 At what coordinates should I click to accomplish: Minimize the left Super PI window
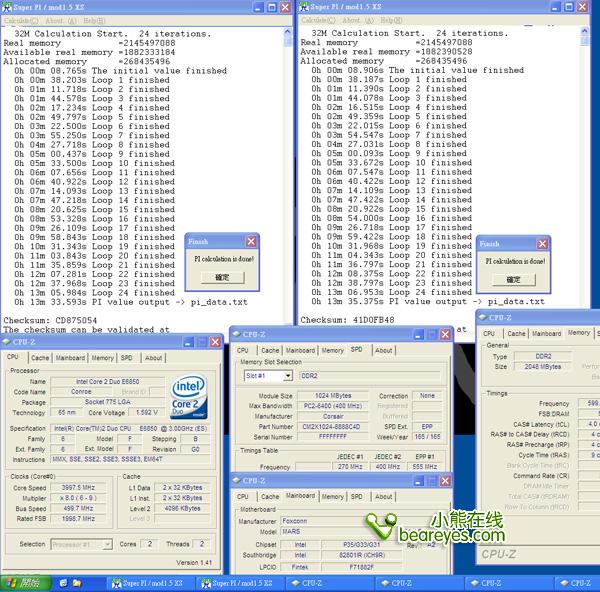pos(258,7)
